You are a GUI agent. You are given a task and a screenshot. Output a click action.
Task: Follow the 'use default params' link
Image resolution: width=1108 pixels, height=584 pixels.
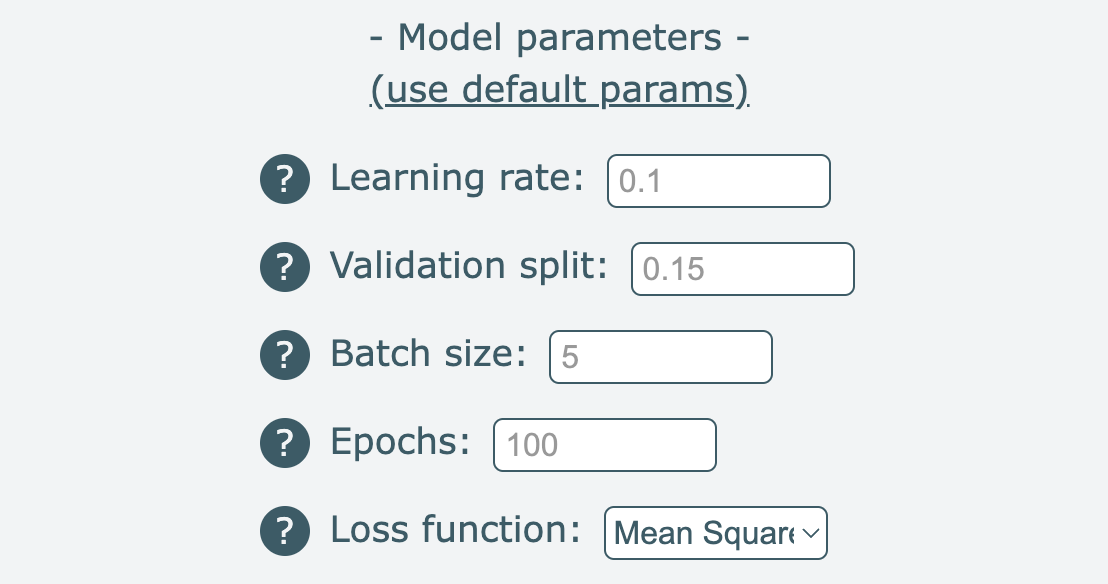(x=560, y=90)
